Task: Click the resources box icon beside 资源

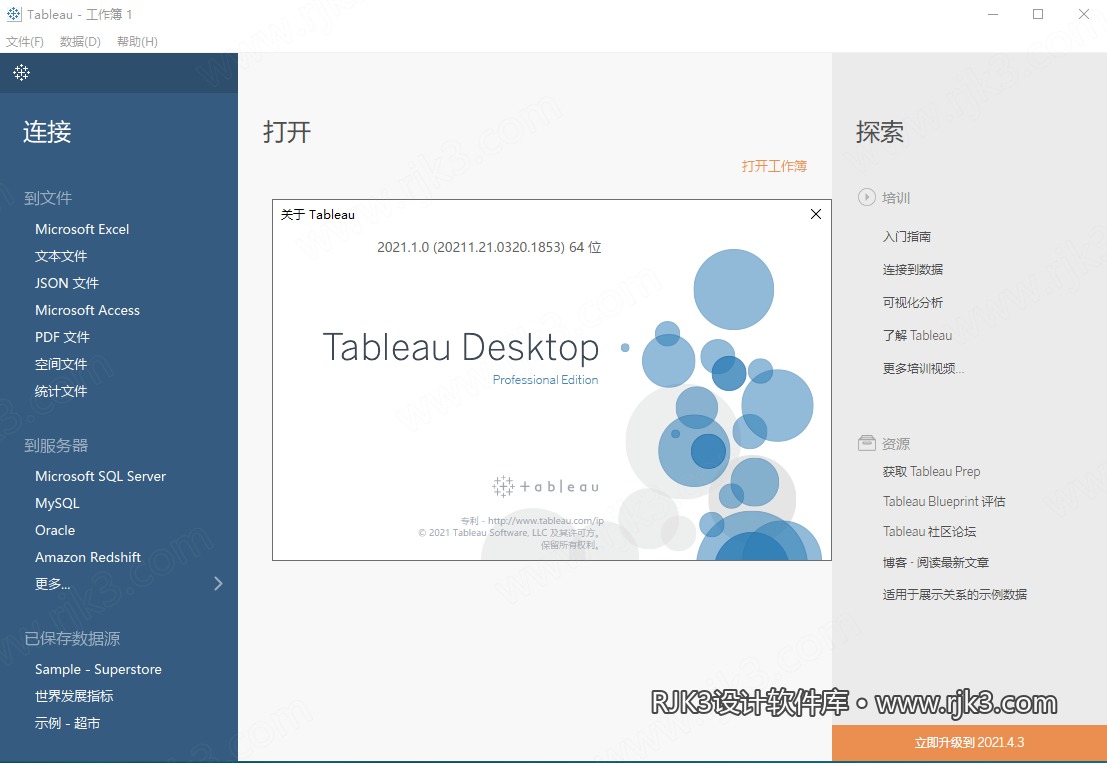Action: [866, 443]
